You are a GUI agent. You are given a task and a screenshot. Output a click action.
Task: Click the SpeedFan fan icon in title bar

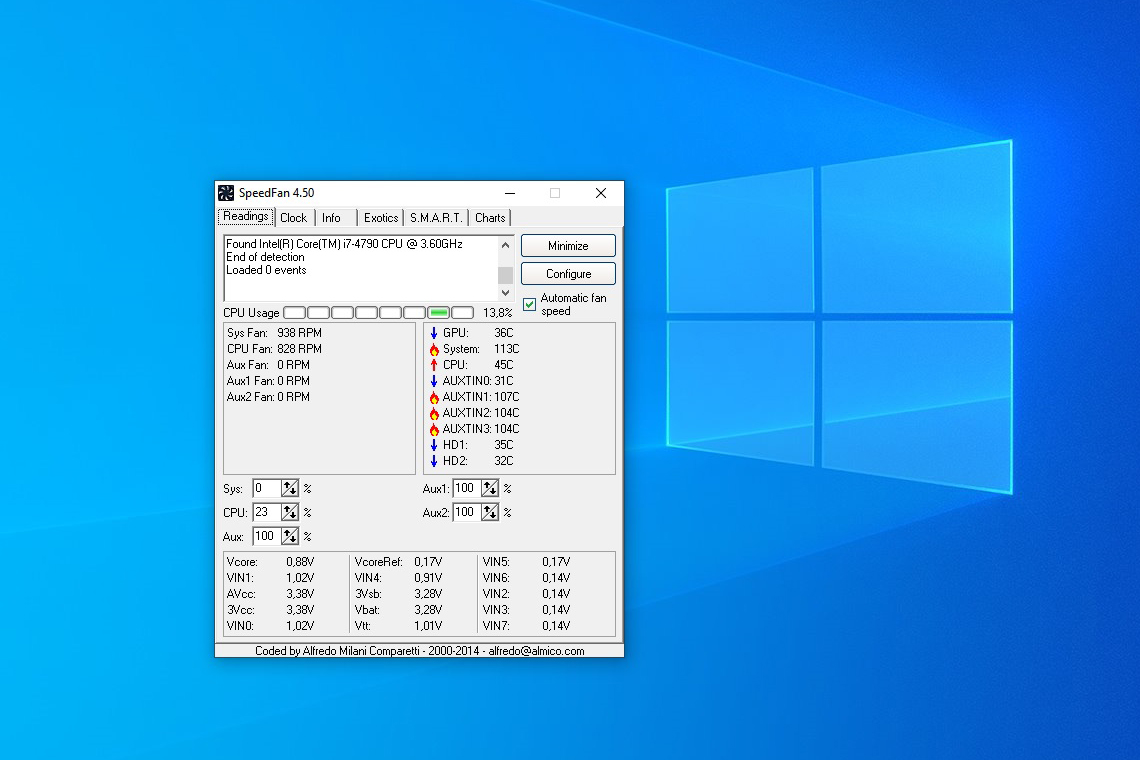click(226, 193)
